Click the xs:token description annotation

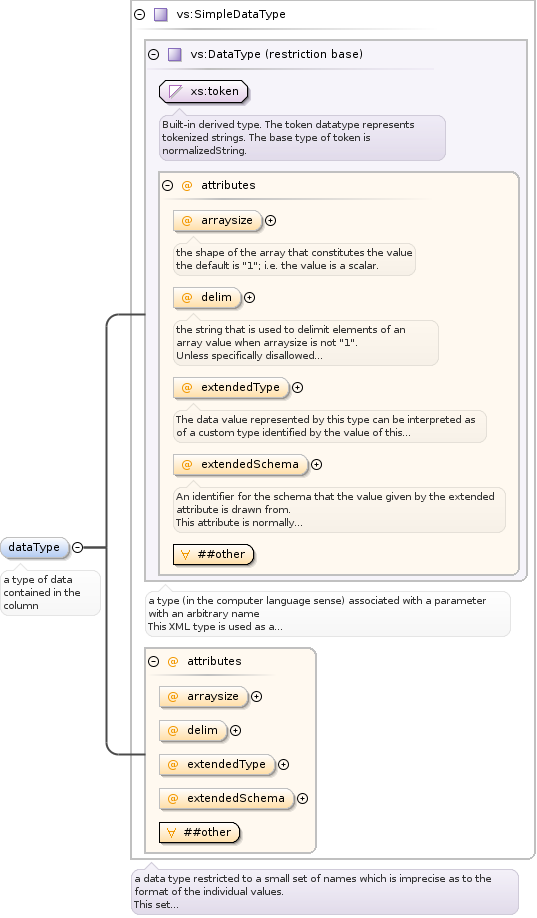click(x=302, y=138)
